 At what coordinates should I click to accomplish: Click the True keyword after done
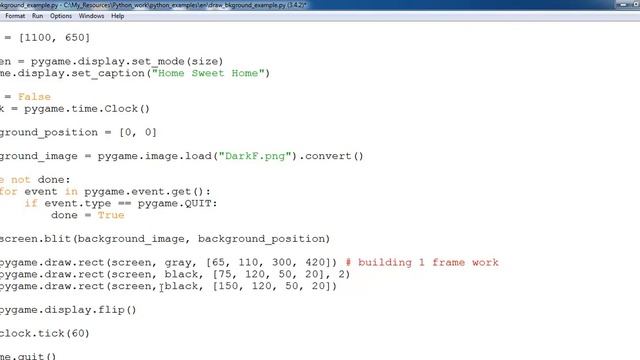point(111,215)
